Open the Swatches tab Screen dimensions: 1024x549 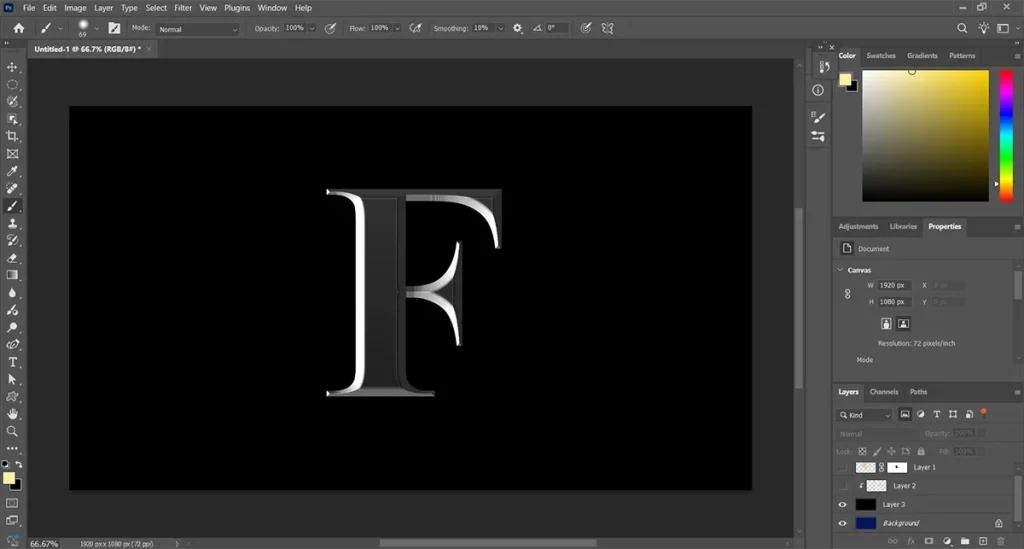881,56
